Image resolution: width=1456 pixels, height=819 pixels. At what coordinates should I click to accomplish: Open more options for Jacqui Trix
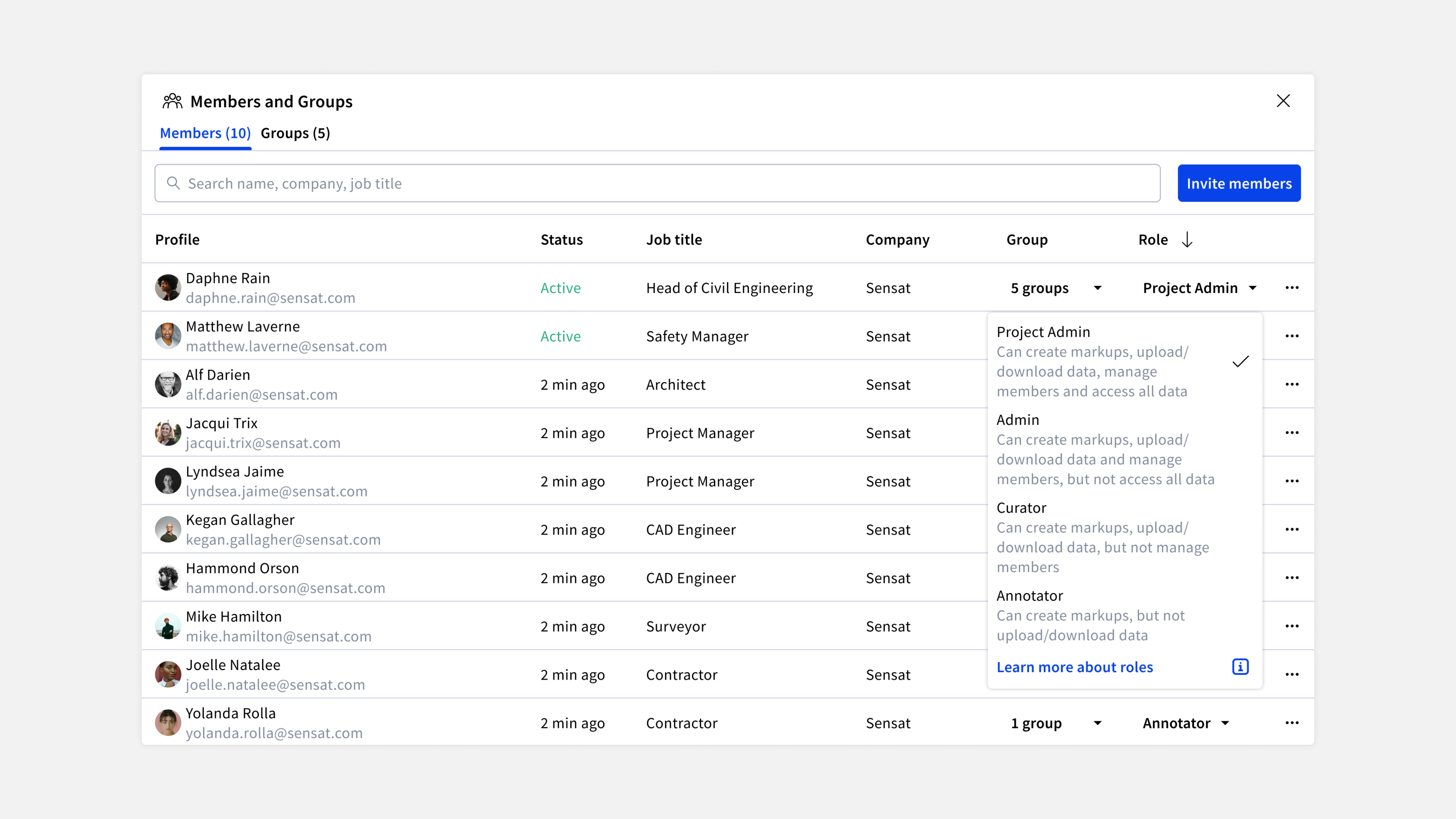pyautogui.click(x=1292, y=433)
